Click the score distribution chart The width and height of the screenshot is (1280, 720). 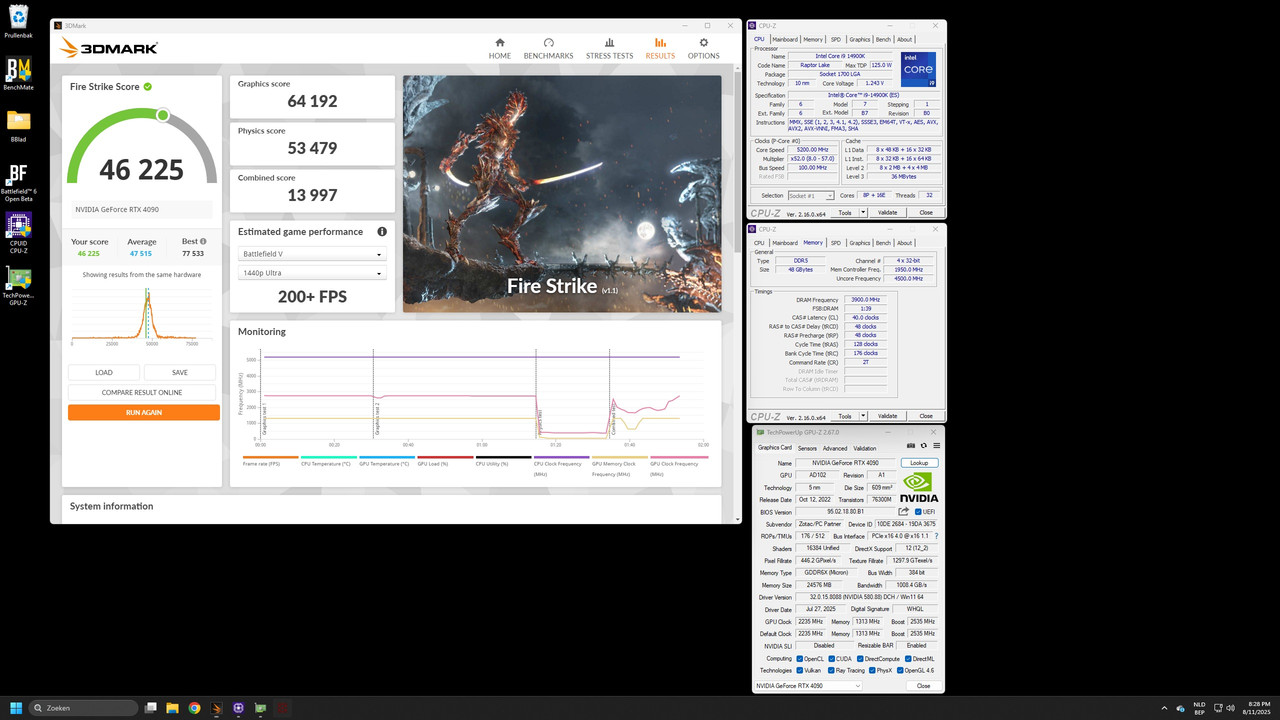pyautogui.click(x=142, y=318)
